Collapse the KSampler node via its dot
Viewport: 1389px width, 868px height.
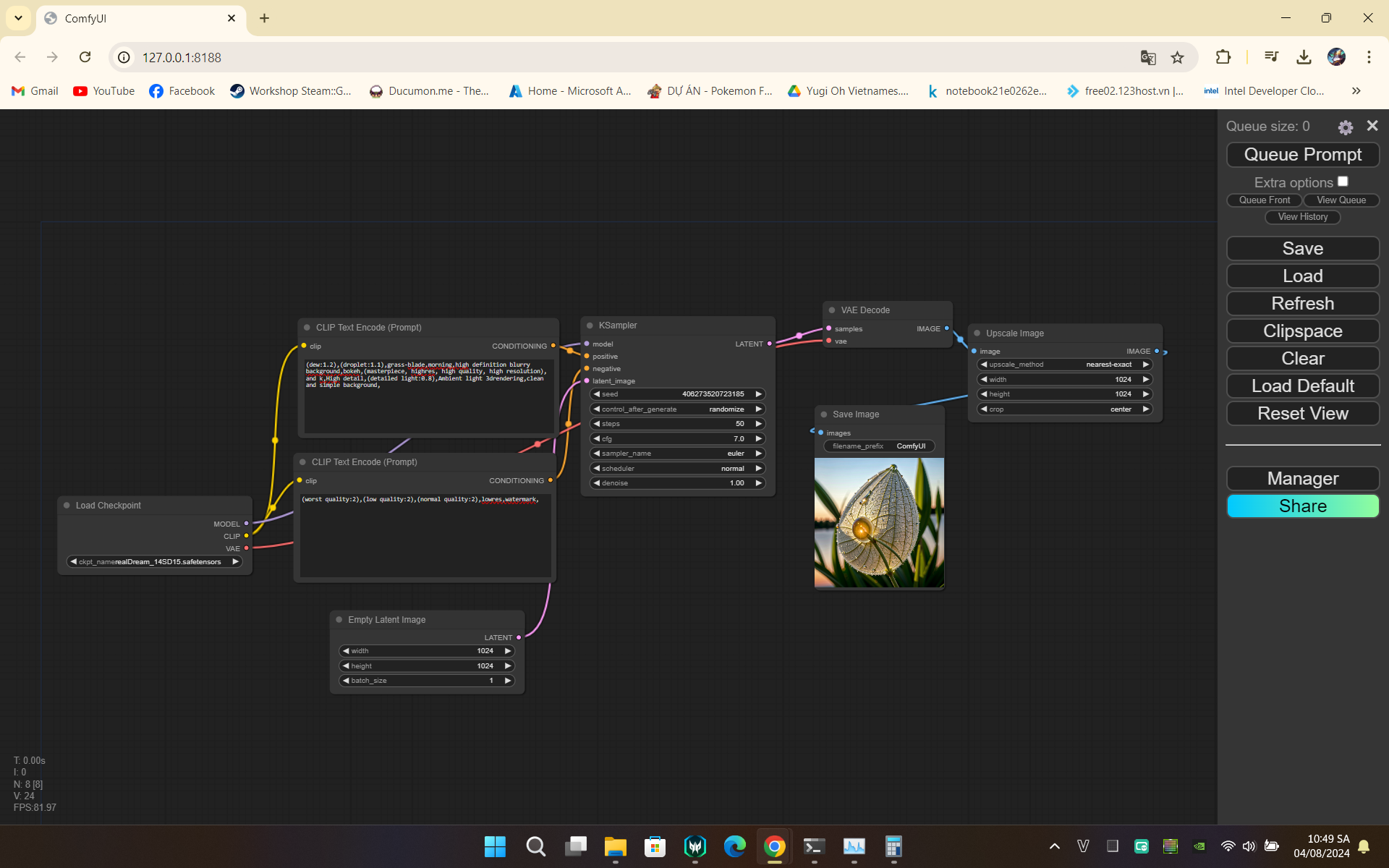[590, 325]
